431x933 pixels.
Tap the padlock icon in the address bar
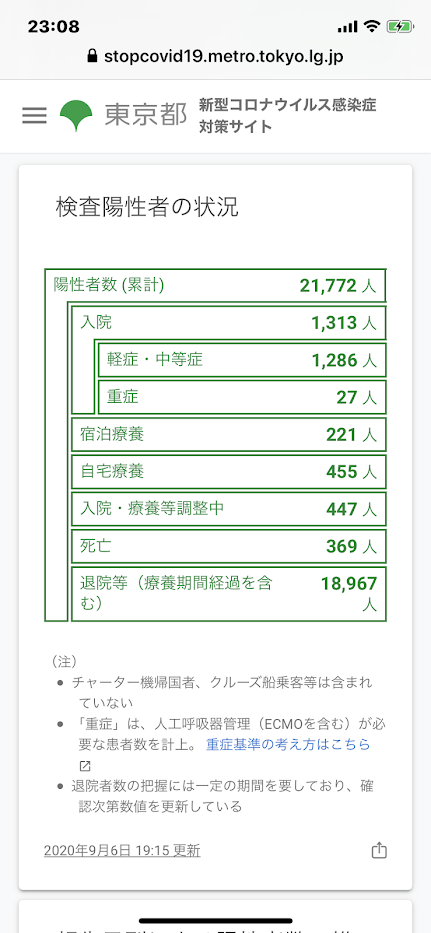92,57
